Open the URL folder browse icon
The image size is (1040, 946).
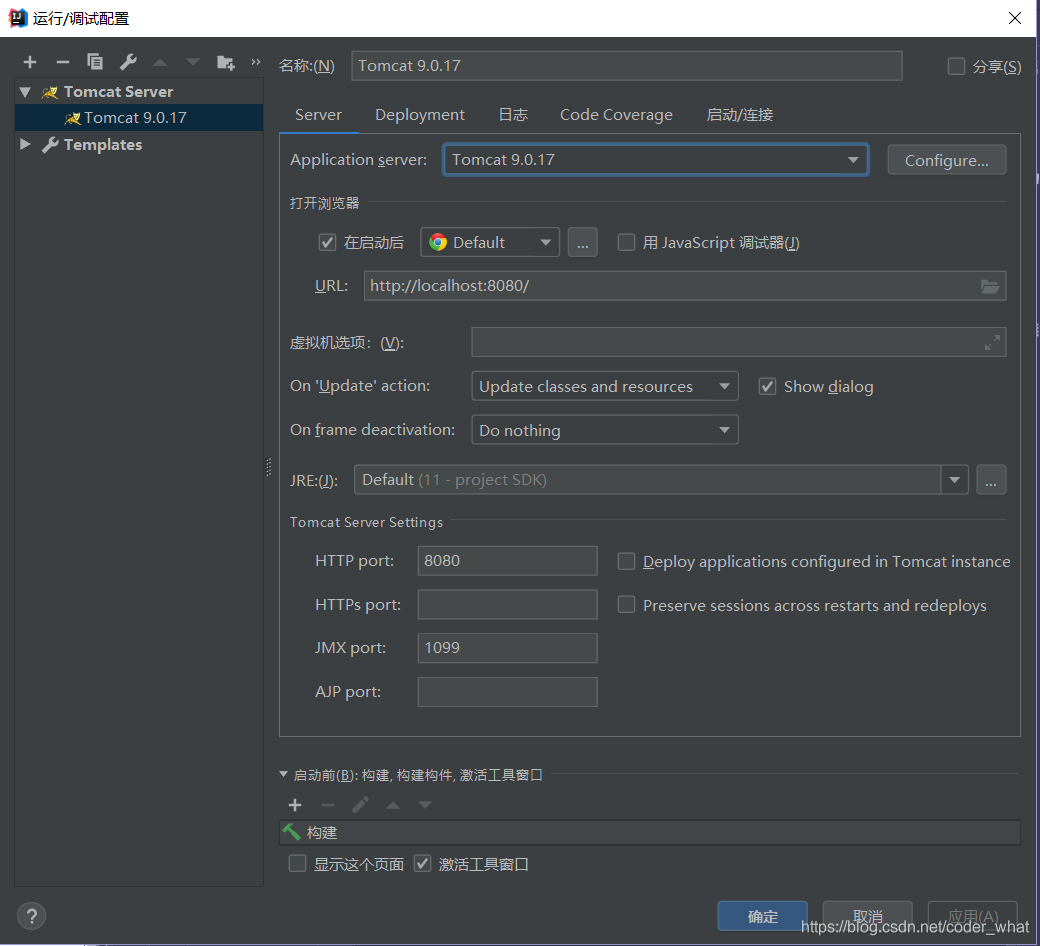point(990,286)
